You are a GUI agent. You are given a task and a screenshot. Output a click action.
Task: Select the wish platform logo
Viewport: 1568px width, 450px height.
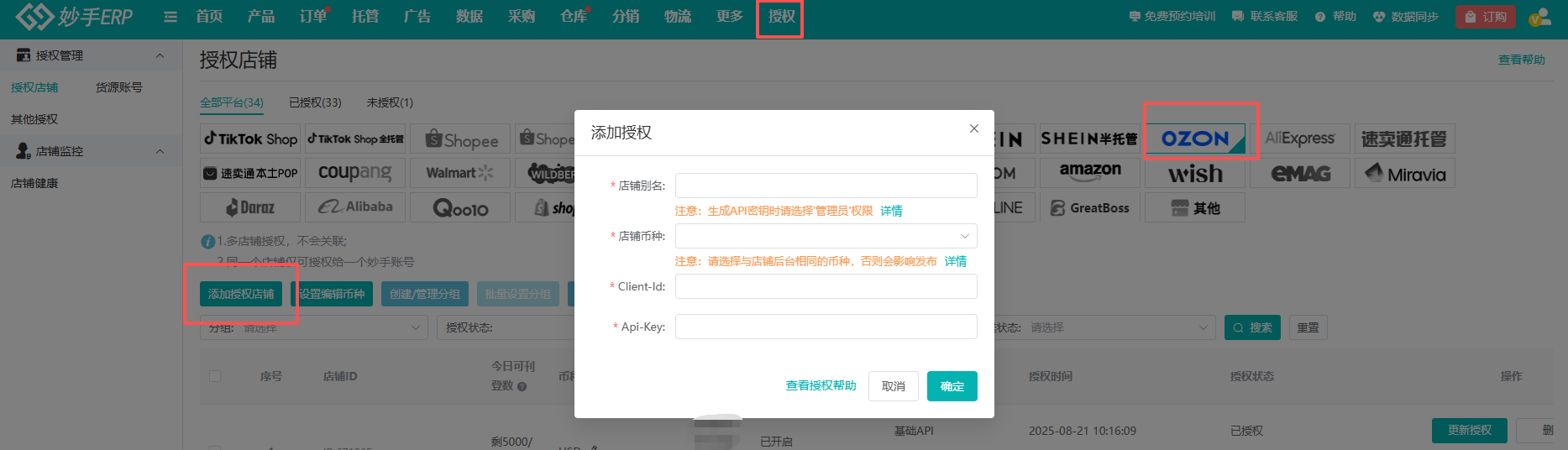point(1194,174)
